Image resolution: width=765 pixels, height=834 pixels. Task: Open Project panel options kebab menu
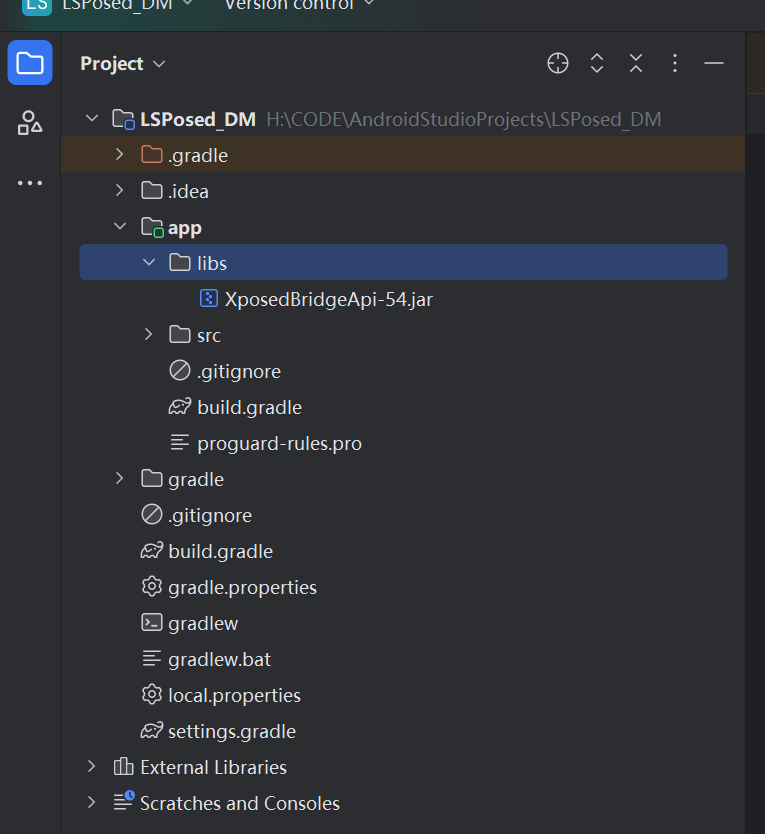pos(675,63)
